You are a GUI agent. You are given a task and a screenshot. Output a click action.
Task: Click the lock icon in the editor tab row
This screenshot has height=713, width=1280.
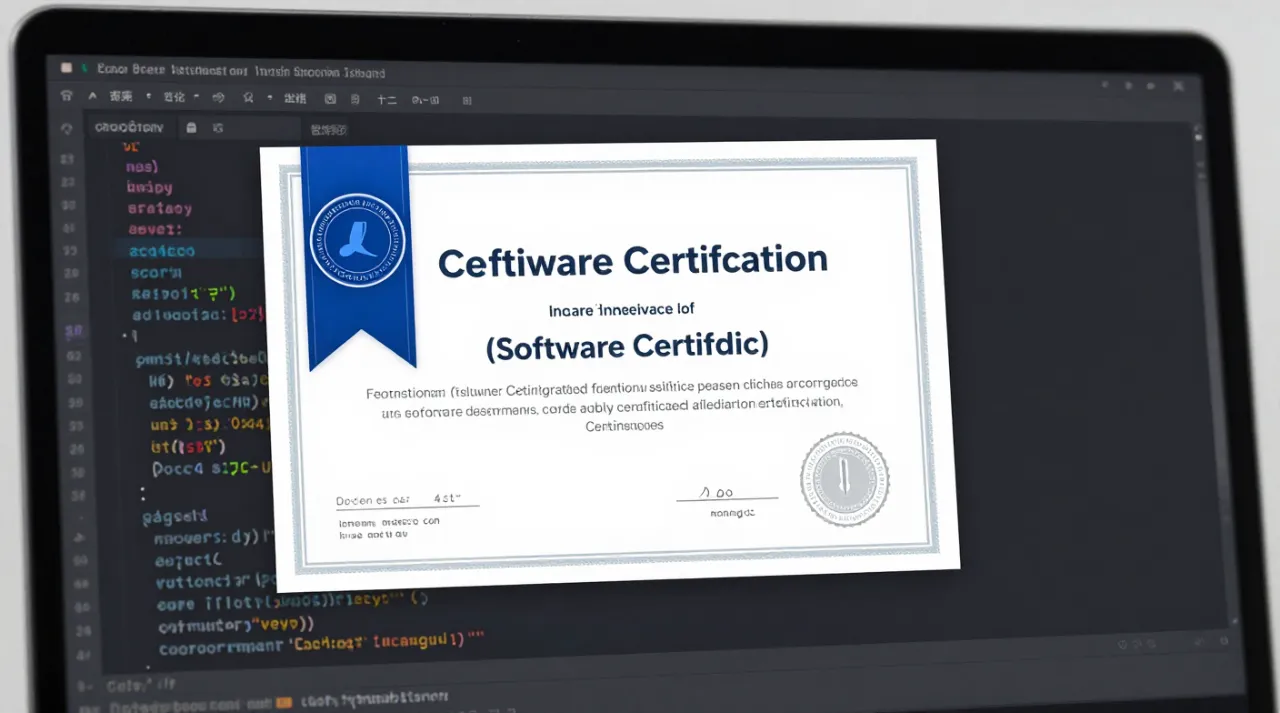(191, 128)
